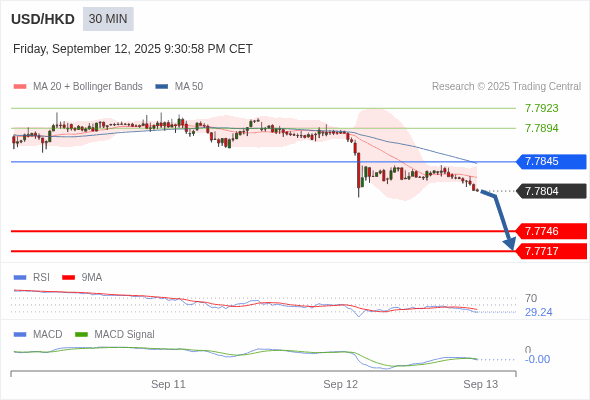
Task: Click the MA 50 legend label
Action: (189, 87)
